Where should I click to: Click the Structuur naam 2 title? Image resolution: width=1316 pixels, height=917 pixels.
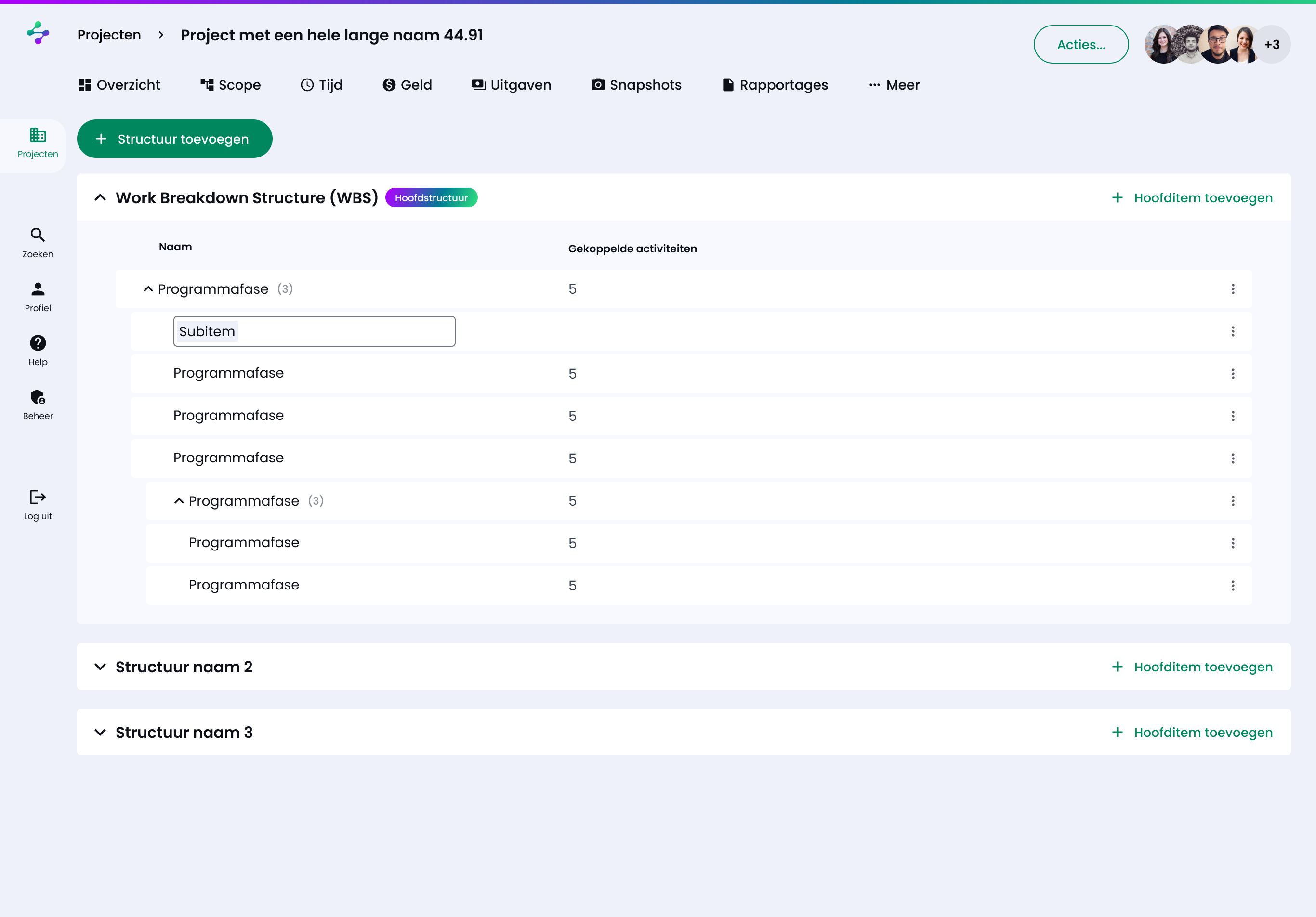coord(184,667)
